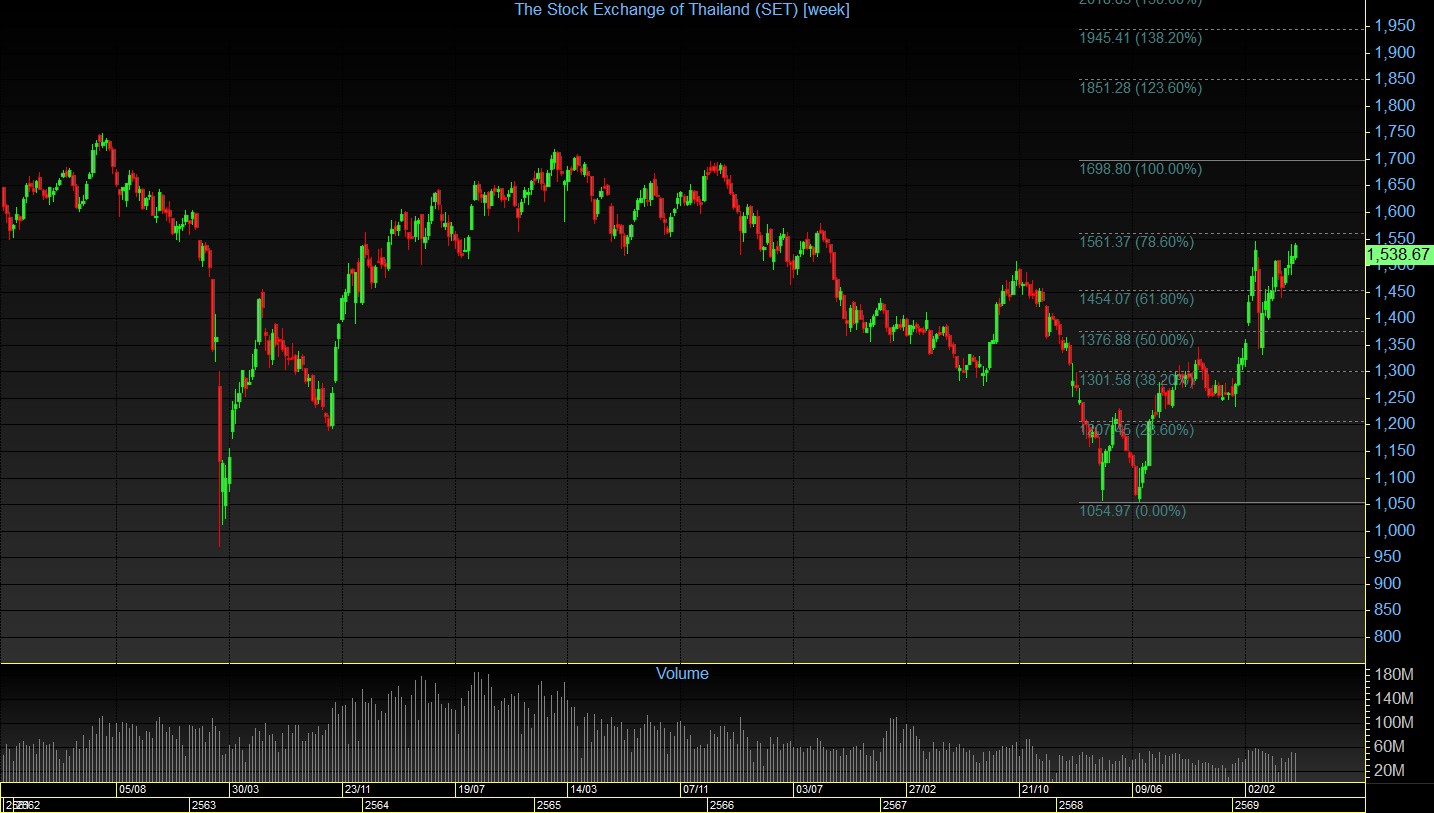The width and height of the screenshot is (1434, 813).
Task: Click the 1698.80 (100.00%) Fibonacci label
Action: (x=1140, y=169)
